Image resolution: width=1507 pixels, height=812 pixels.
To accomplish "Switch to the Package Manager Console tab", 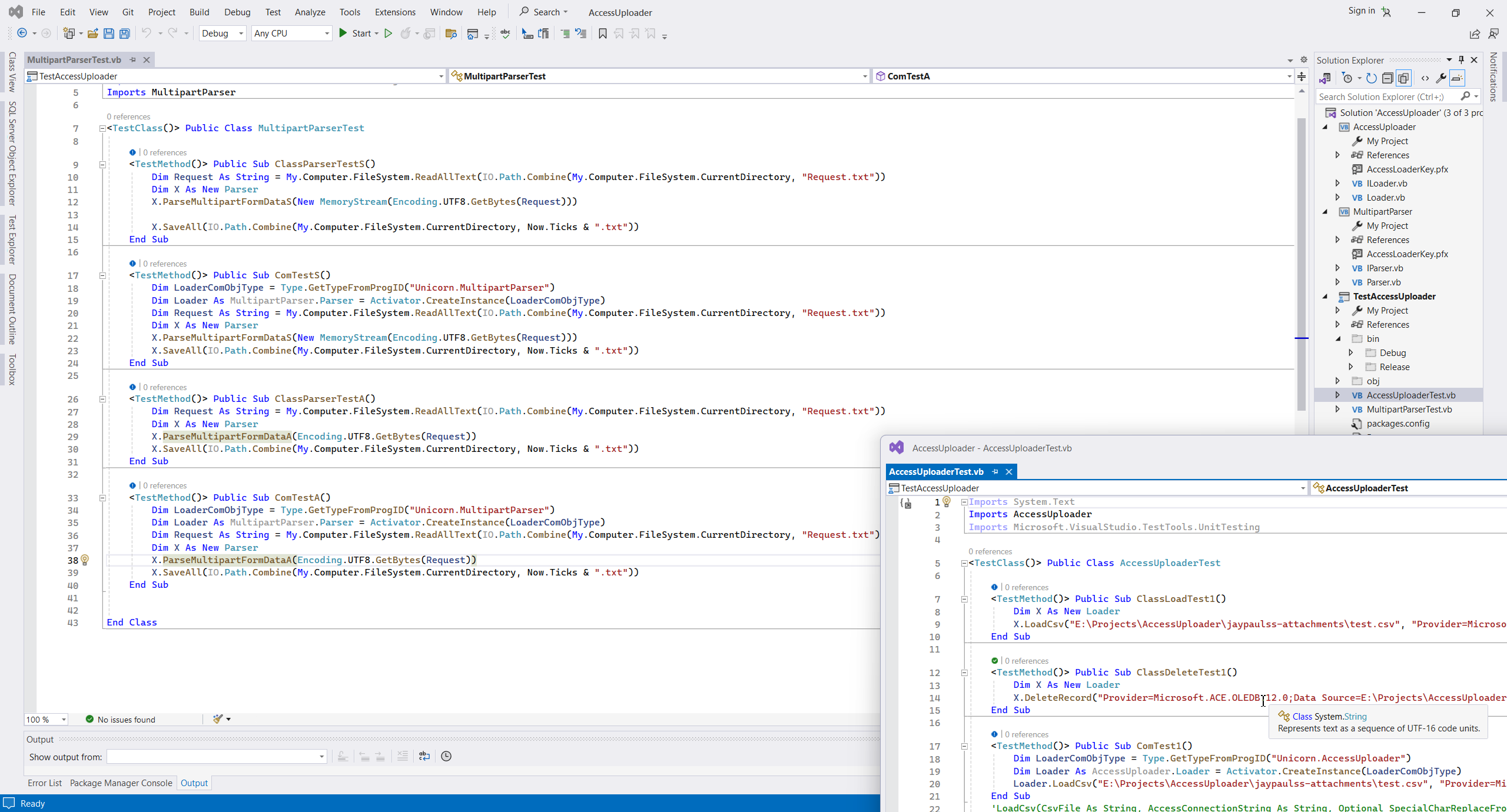I will pos(121,783).
